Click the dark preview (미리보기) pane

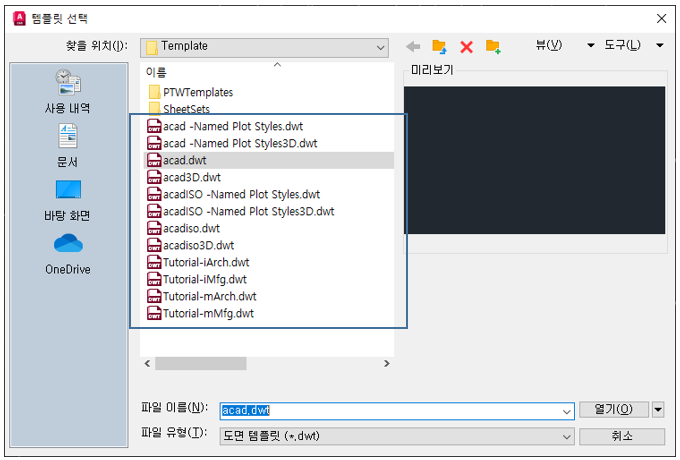[534, 160]
